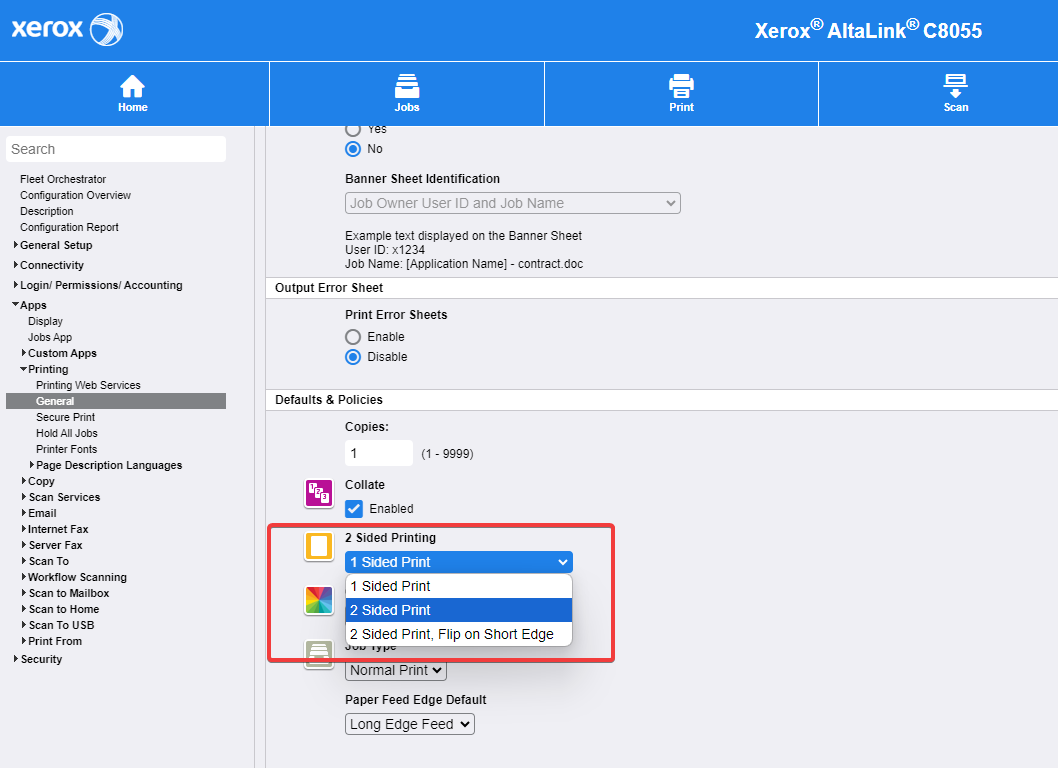Image resolution: width=1058 pixels, height=768 pixels.
Task: Open the Normal Print job type dropdown
Action: coord(396,670)
